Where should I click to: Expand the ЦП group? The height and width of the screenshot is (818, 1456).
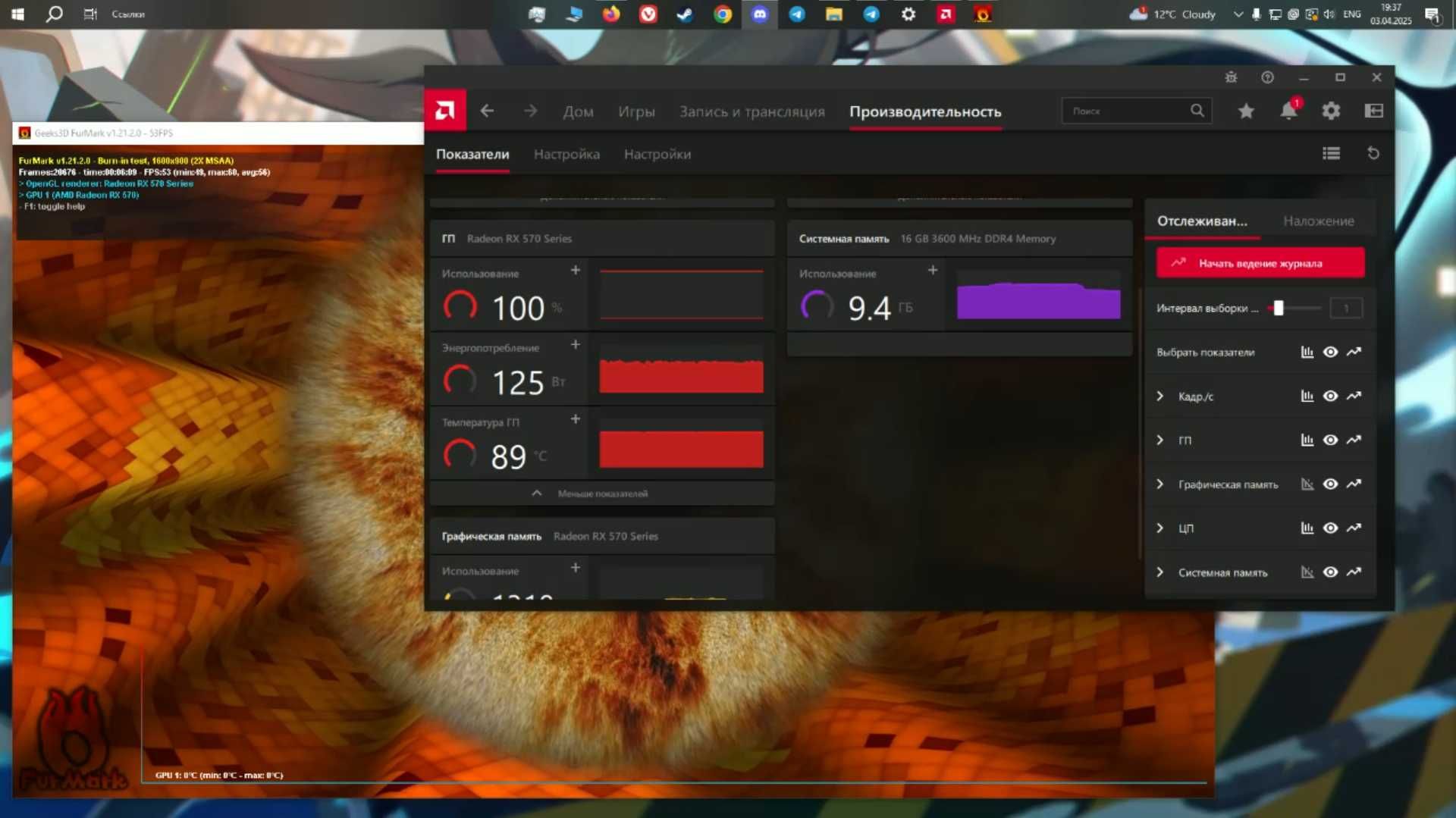point(1159,528)
